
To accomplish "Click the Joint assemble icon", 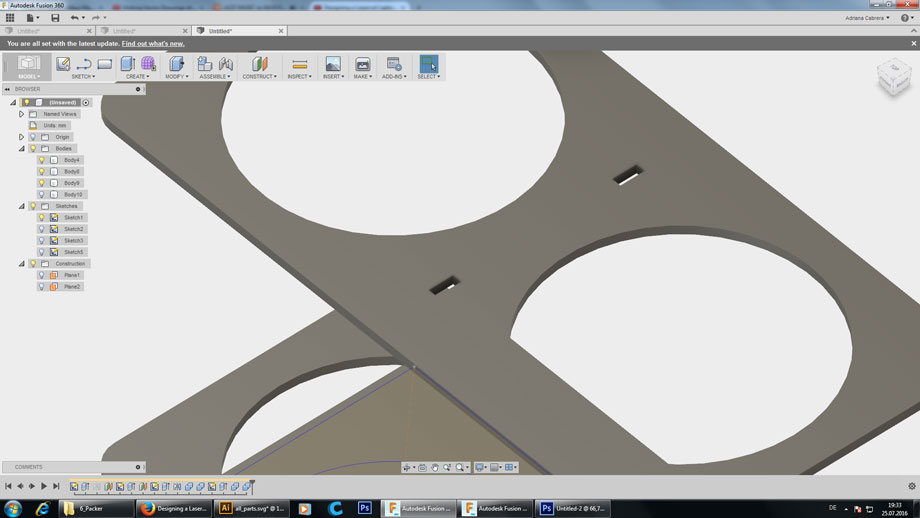I will coord(225,63).
